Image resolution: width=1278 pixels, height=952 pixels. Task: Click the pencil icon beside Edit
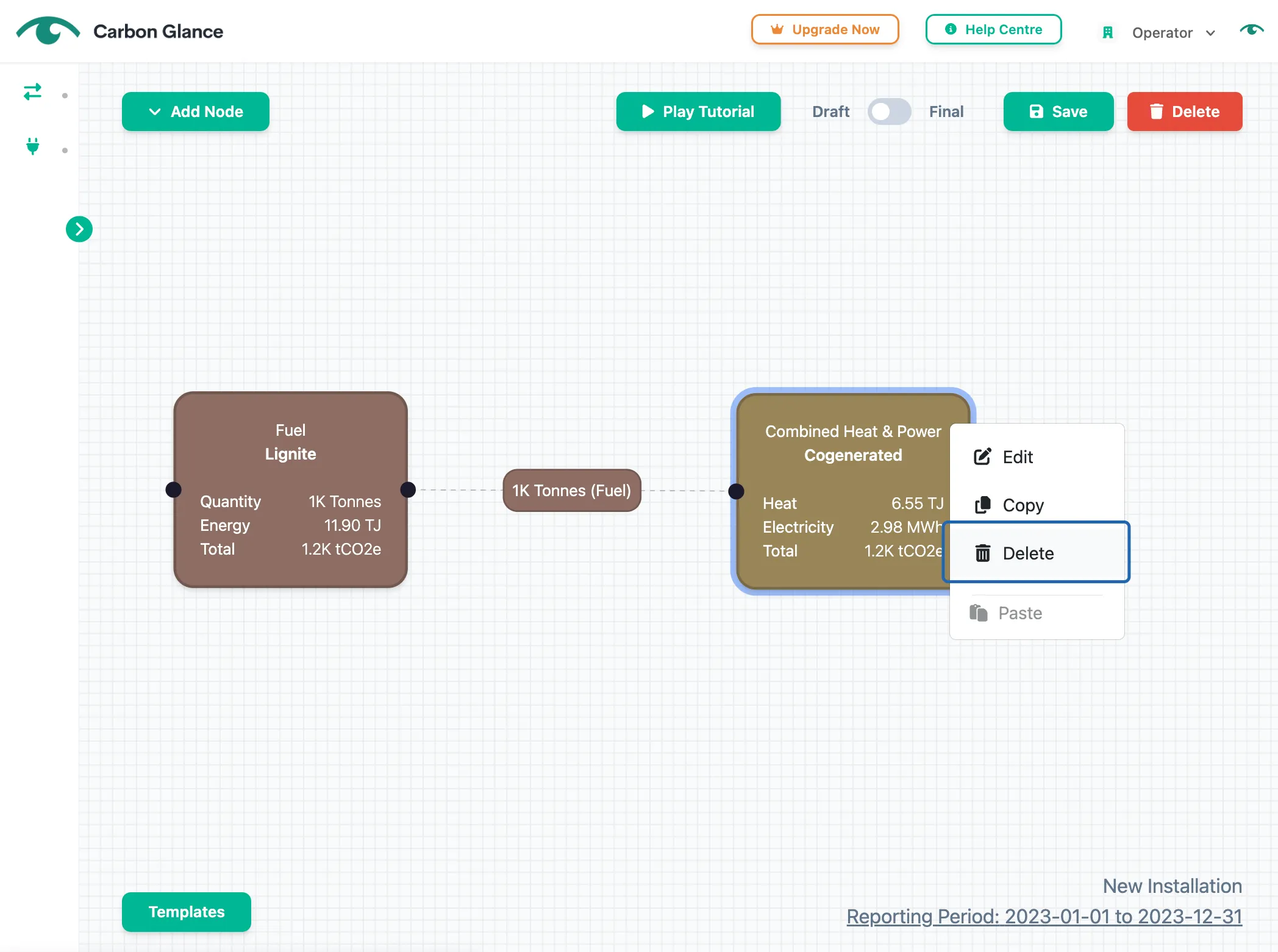point(983,456)
